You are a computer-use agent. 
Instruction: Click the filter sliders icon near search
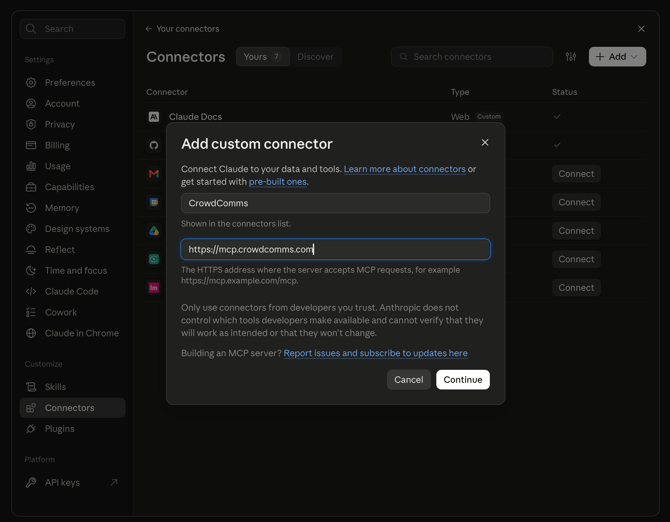tap(571, 56)
